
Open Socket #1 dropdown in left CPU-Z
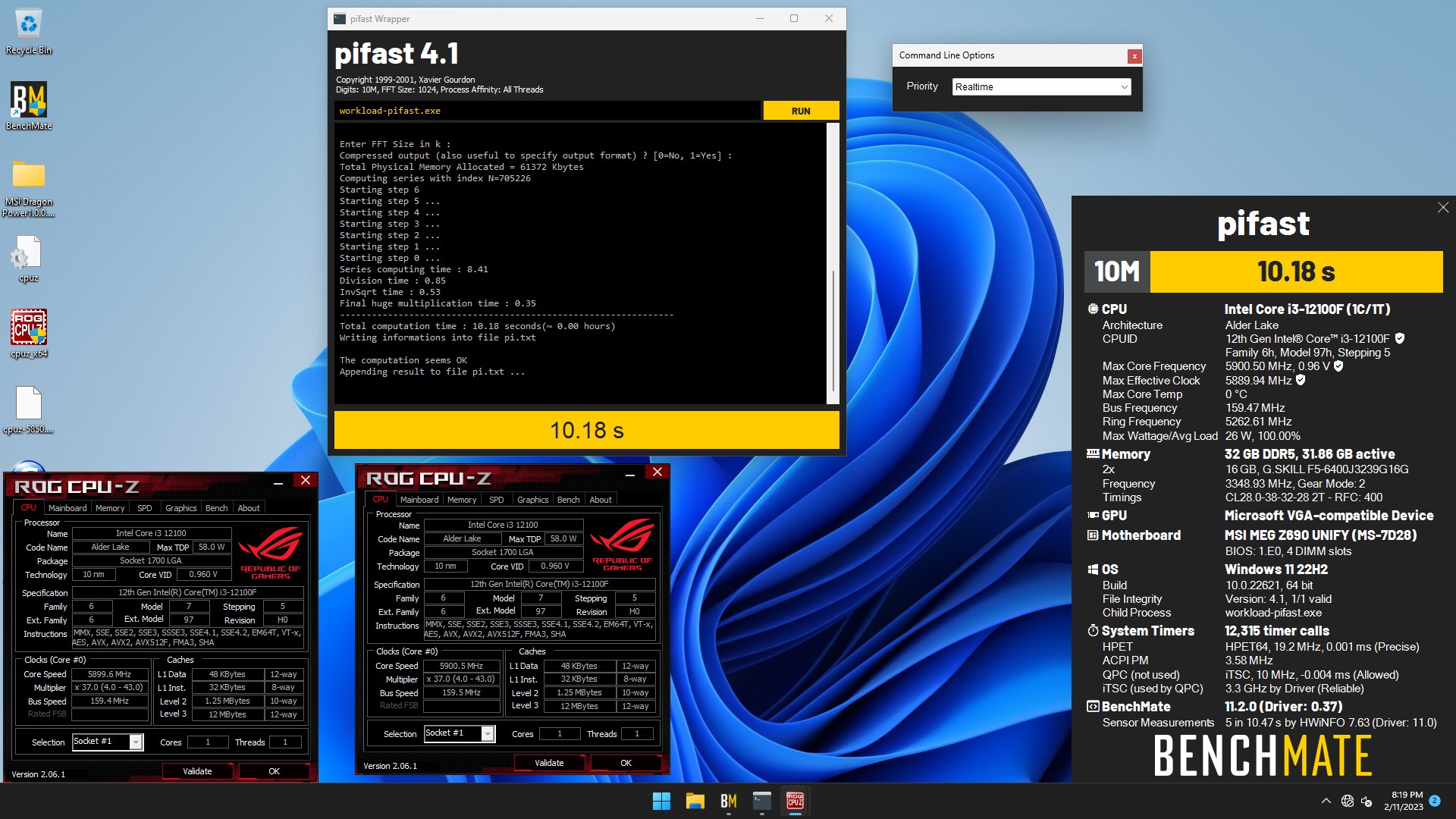pyautogui.click(x=136, y=742)
